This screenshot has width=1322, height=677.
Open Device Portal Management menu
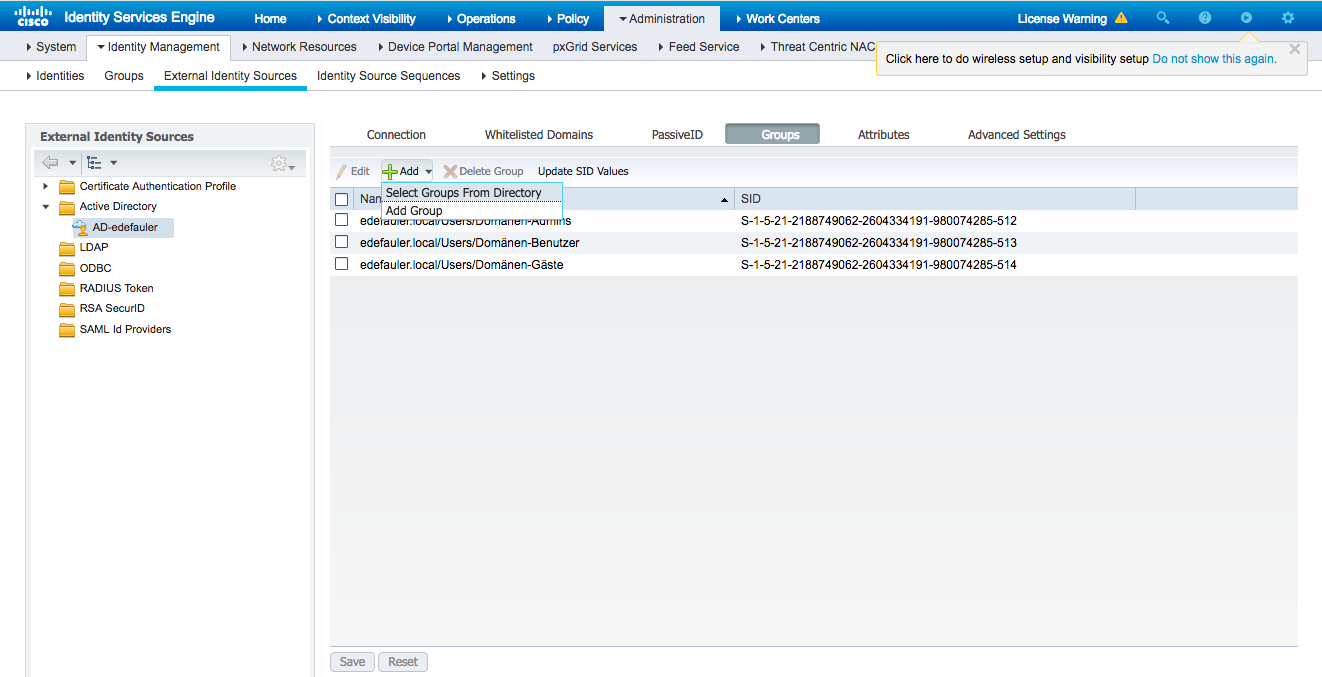tap(454, 47)
